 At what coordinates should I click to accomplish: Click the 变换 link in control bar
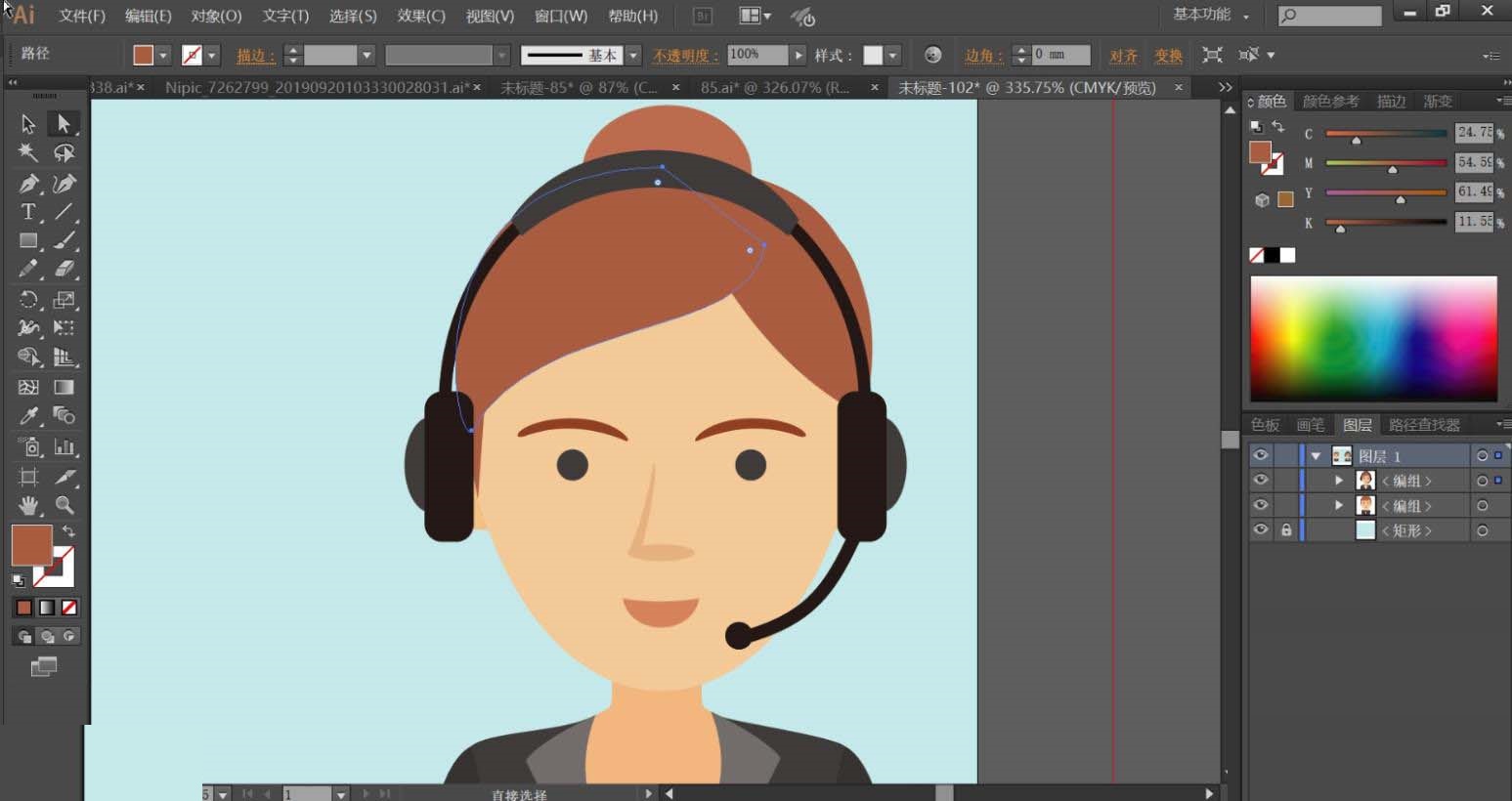coord(1168,56)
